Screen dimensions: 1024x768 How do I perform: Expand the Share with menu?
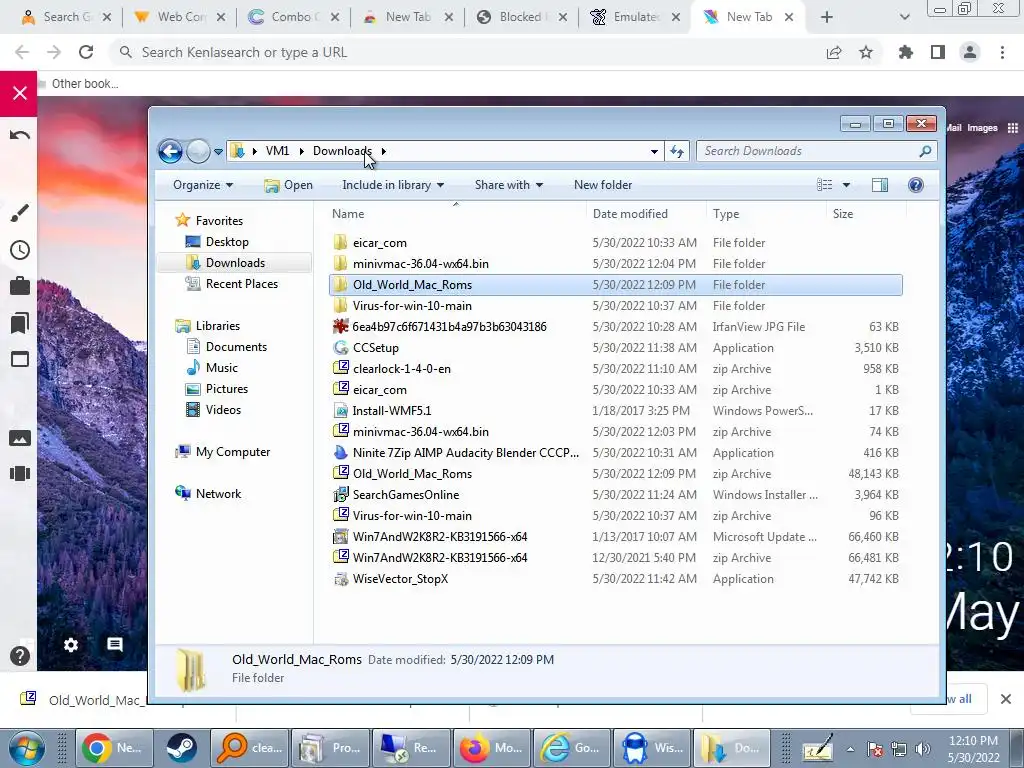(509, 185)
